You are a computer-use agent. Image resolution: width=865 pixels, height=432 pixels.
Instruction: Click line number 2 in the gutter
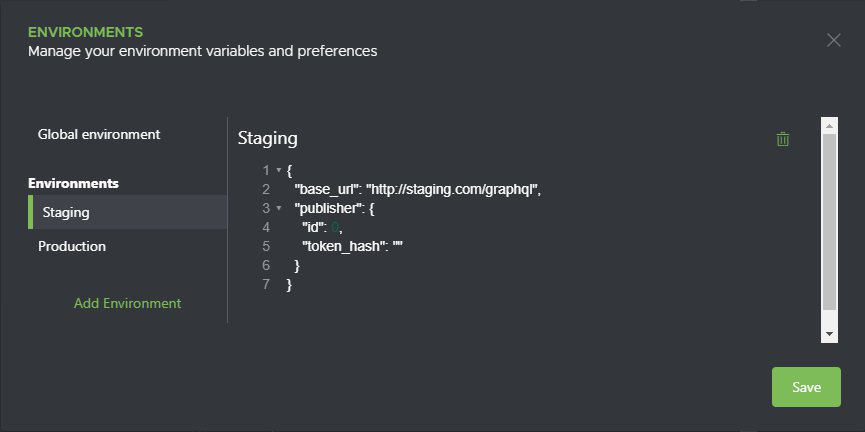[266, 189]
